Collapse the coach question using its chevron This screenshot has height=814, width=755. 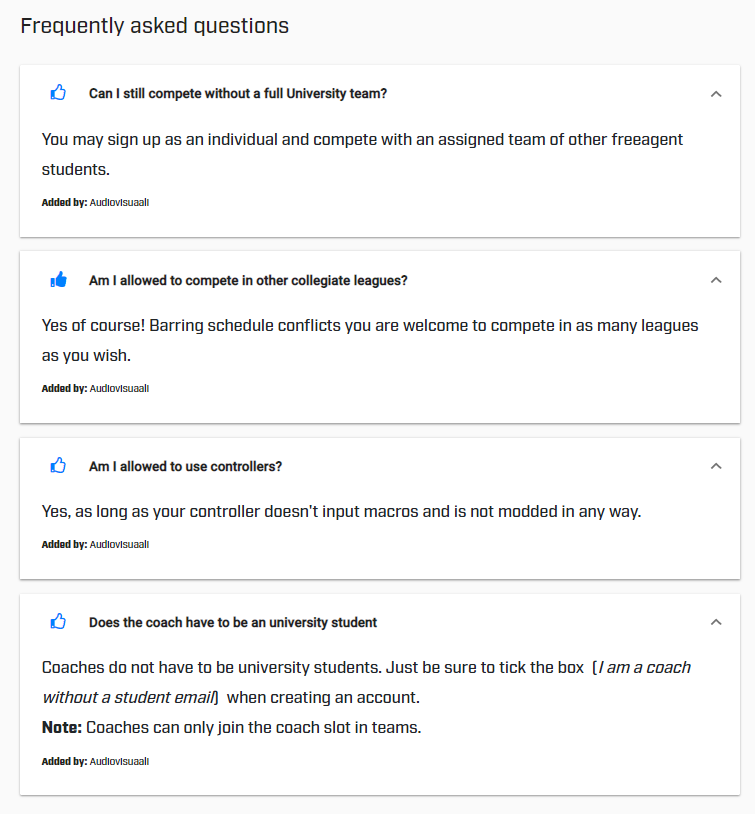tap(715, 622)
